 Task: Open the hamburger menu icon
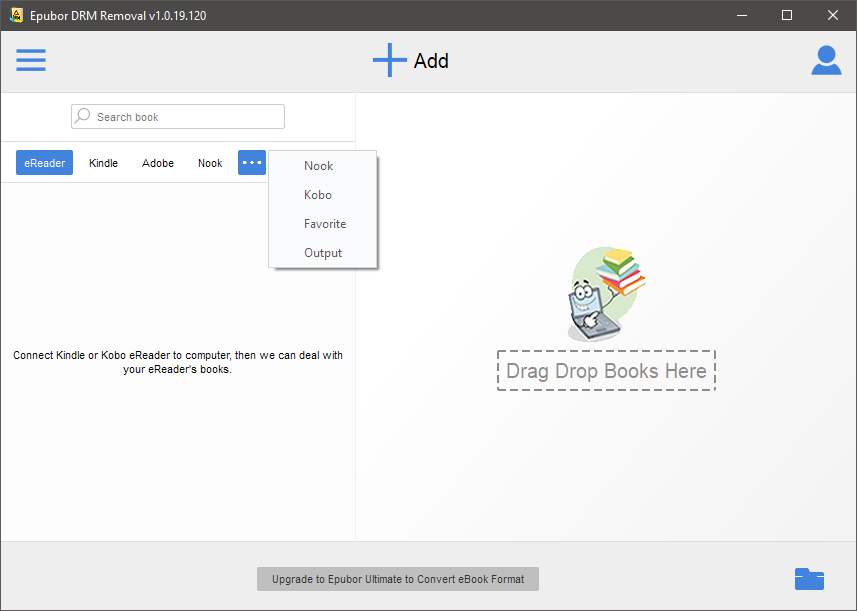31,60
